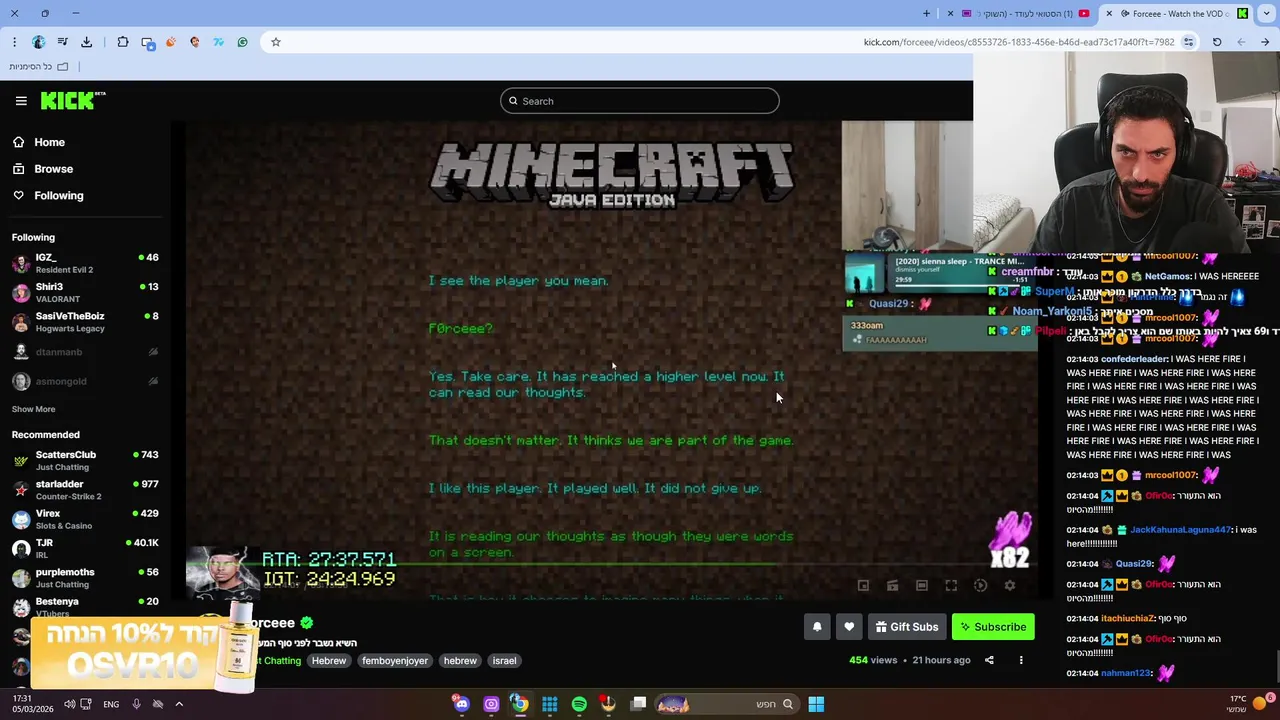Viewport: 1280px width, 720px height.
Task: Open Bestenya VTubers channel
Action: [85, 607]
